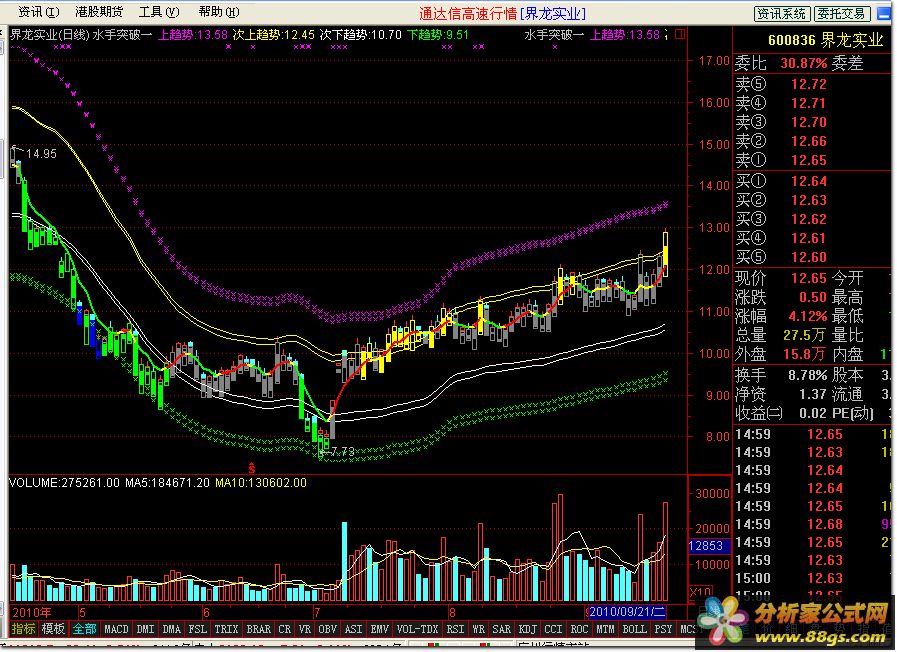Screen dimensions: 897x652
Task: Select the FSL indicator tab
Action: click(198, 629)
